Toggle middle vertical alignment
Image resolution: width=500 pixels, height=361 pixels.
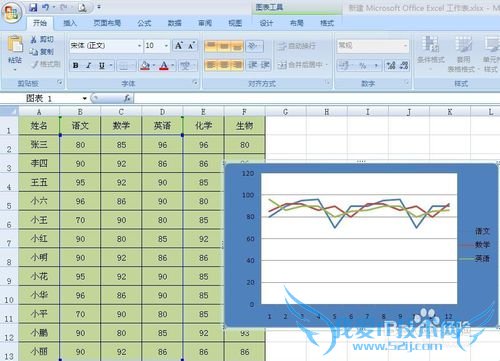pyautogui.click(x=224, y=46)
